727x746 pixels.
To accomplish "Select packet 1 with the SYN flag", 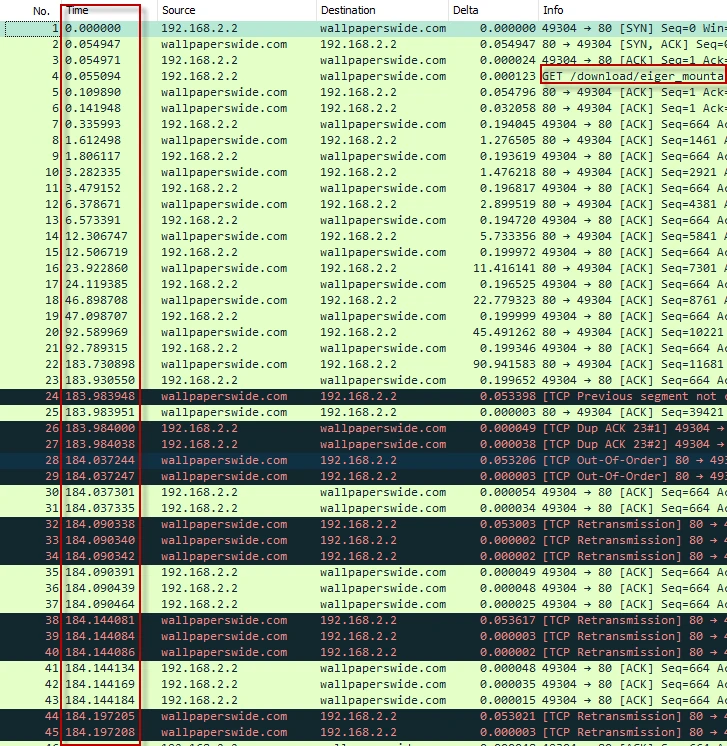I will coord(632,29).
